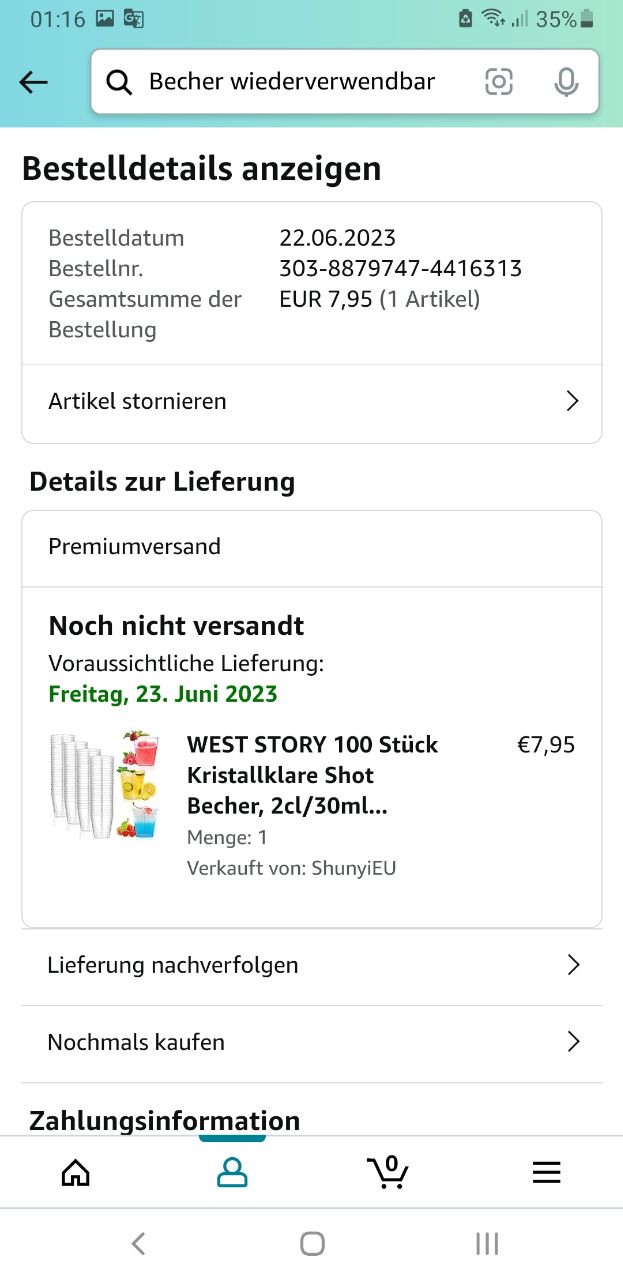Screen dimensions: 623x1280
Task: Click the search field with Becher wiederverwendbar
Action: [x=292, y=82]
